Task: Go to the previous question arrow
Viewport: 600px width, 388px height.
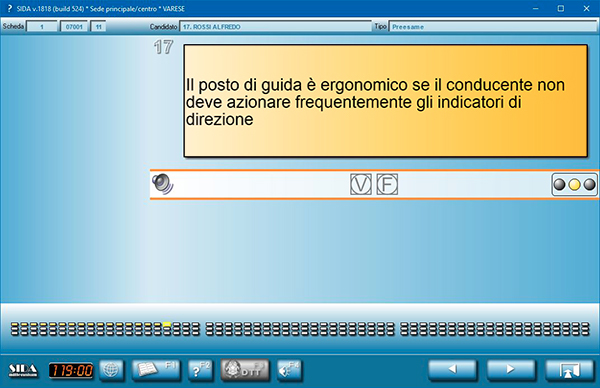Action: tap(452, 370)
